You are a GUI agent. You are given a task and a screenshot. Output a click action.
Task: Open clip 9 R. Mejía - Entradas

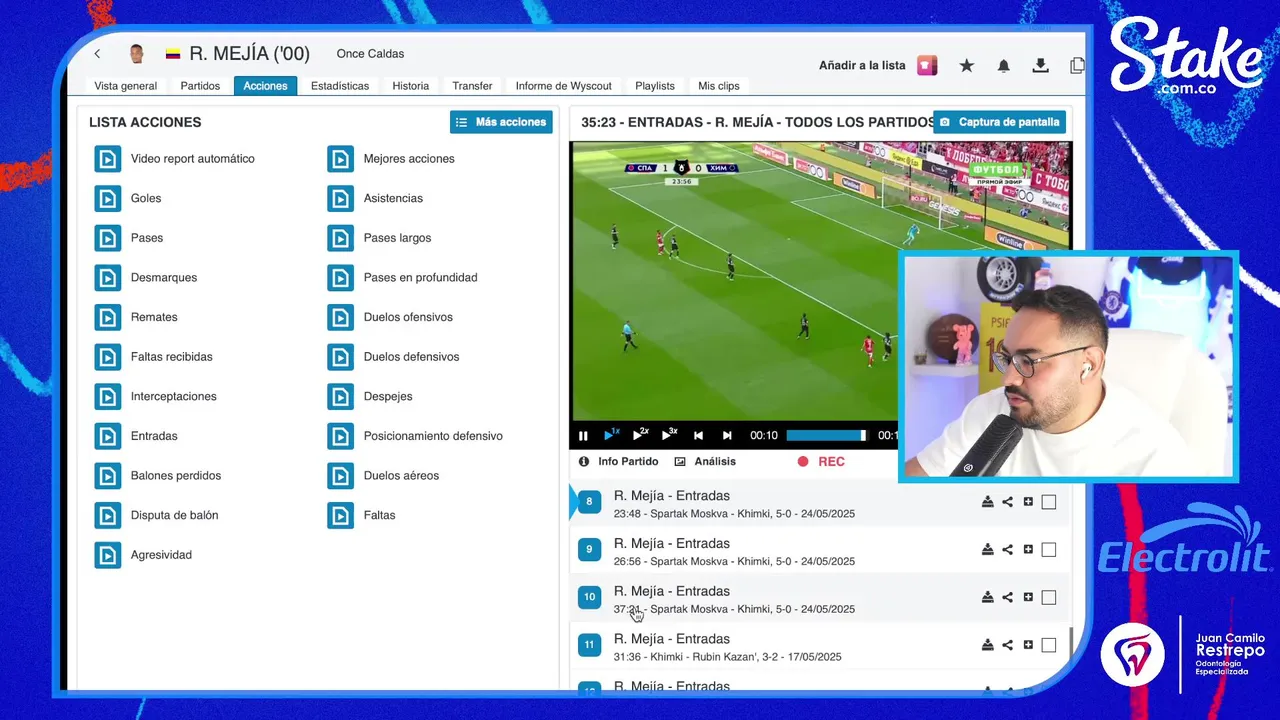click(672, 544)
